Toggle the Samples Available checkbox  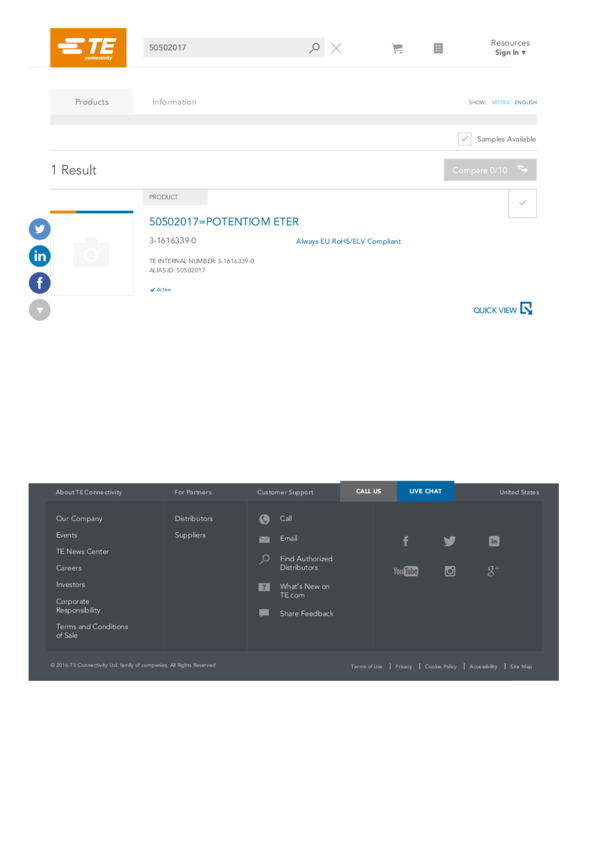point(464,139)
